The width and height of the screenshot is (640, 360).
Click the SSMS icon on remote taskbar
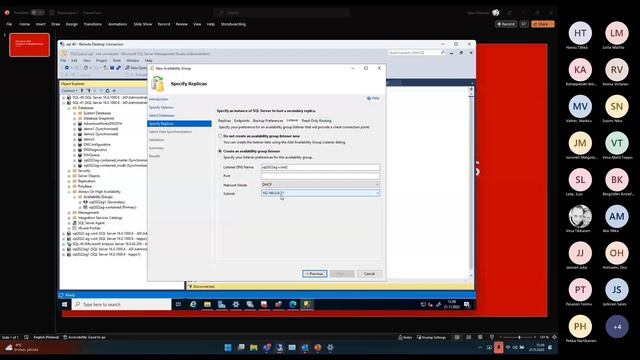pyautogui.click(x=307, y=304)
